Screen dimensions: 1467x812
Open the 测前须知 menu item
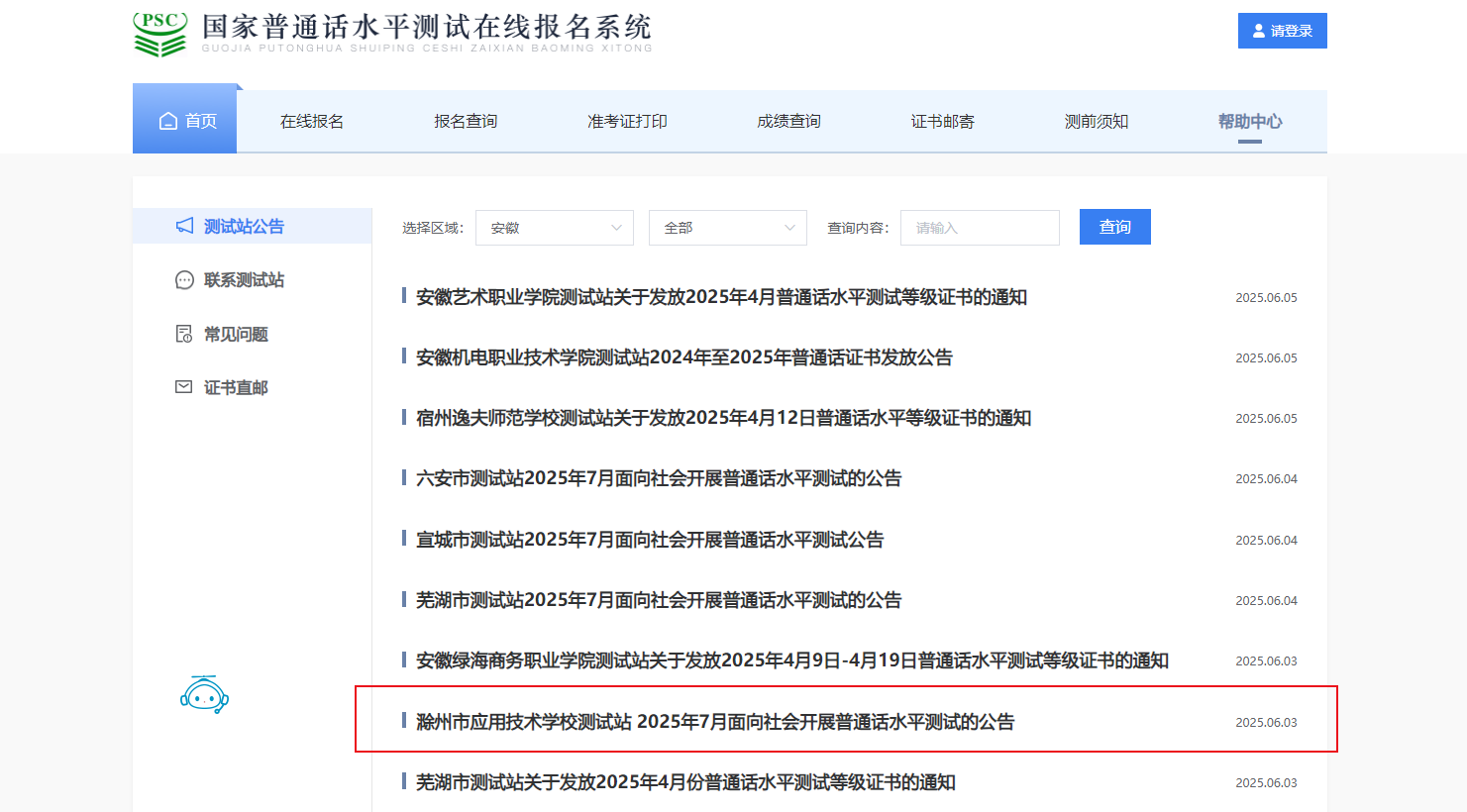click(1097, 121)
